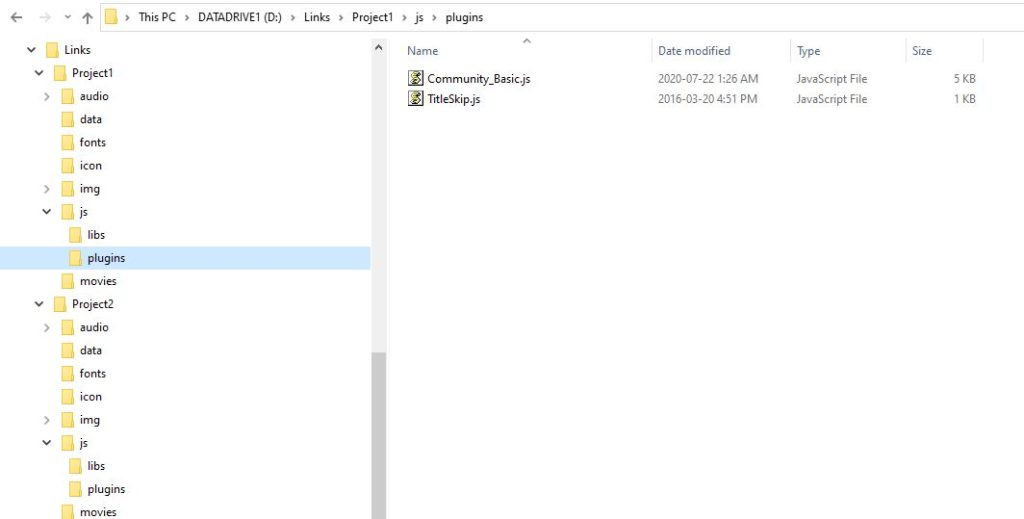Sort files by Date modified column
This screenshot has height=519, width=1024.
pyautogui.click(x=694, y=51)
